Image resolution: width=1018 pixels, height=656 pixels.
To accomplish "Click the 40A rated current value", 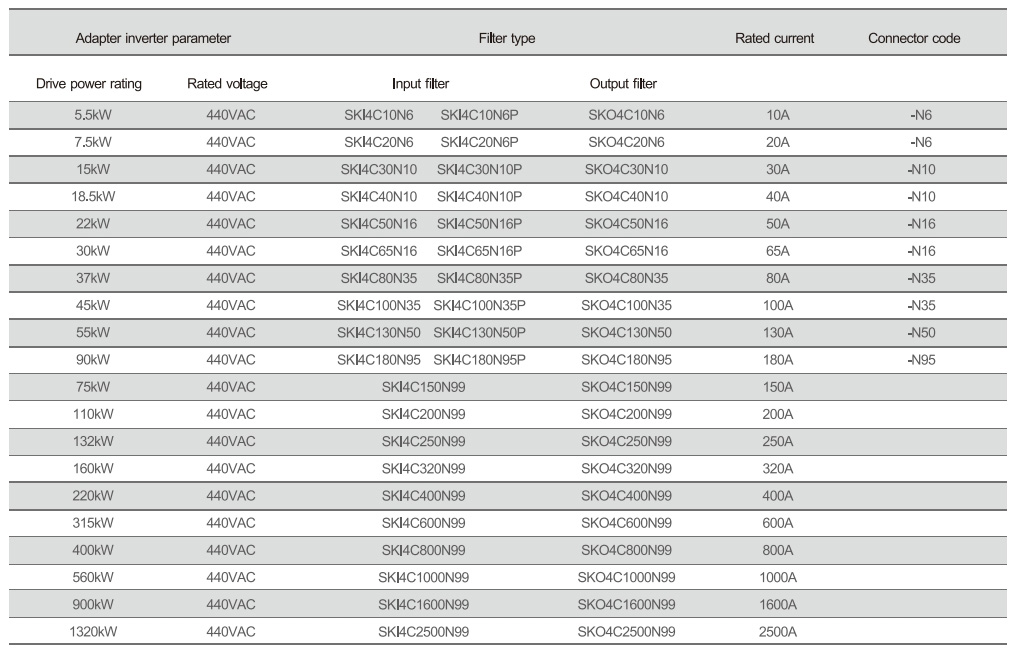I will click(x=778, y=197).
